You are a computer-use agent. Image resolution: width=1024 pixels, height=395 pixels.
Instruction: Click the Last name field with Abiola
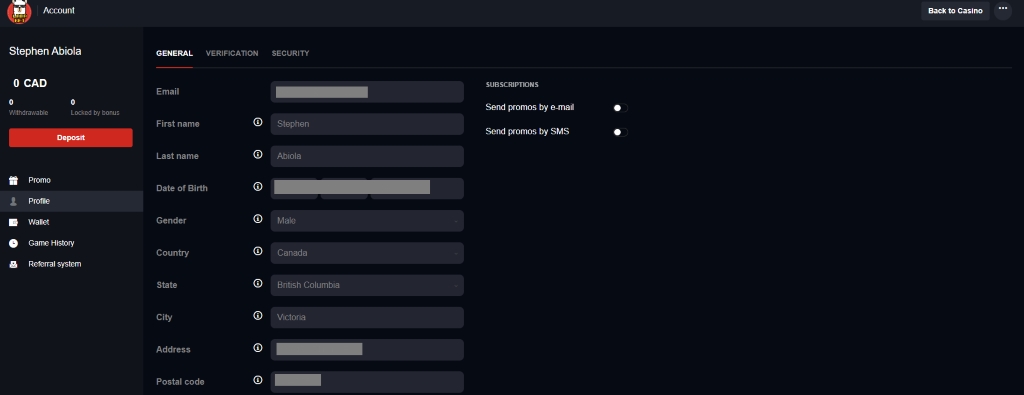[x=367, y=156]
